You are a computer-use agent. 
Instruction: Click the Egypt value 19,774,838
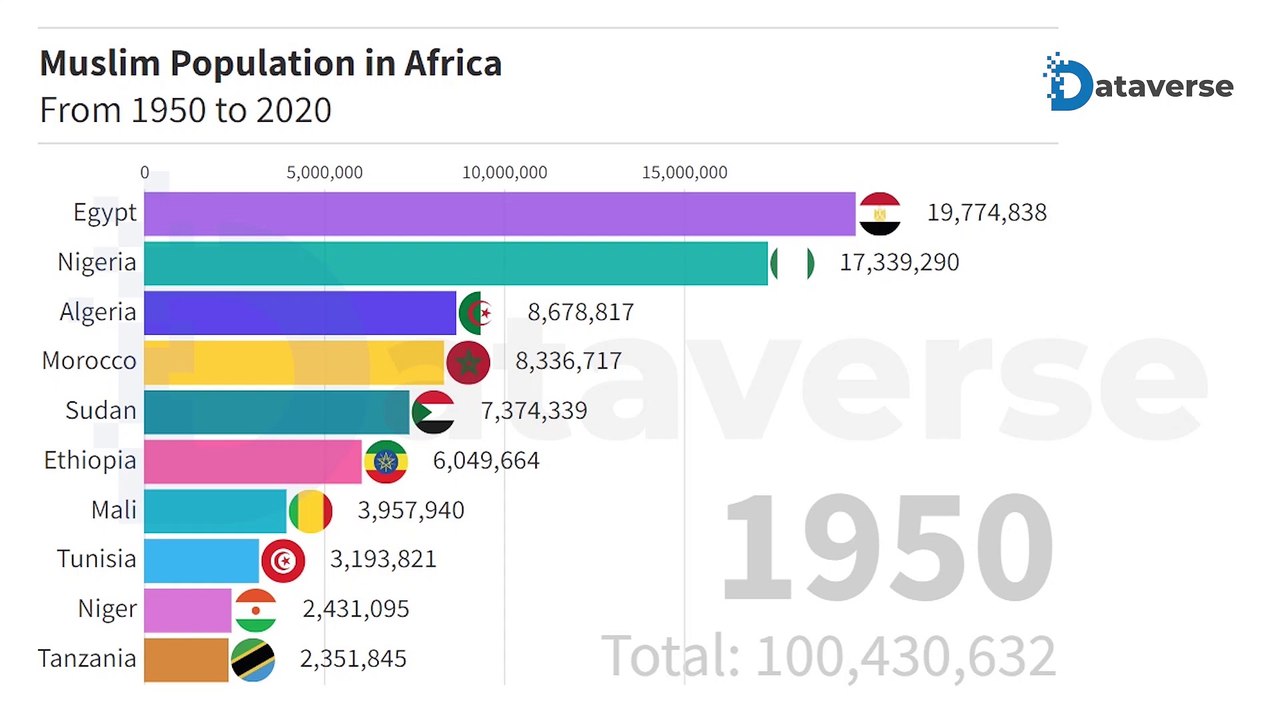click(x=987, y=213)
